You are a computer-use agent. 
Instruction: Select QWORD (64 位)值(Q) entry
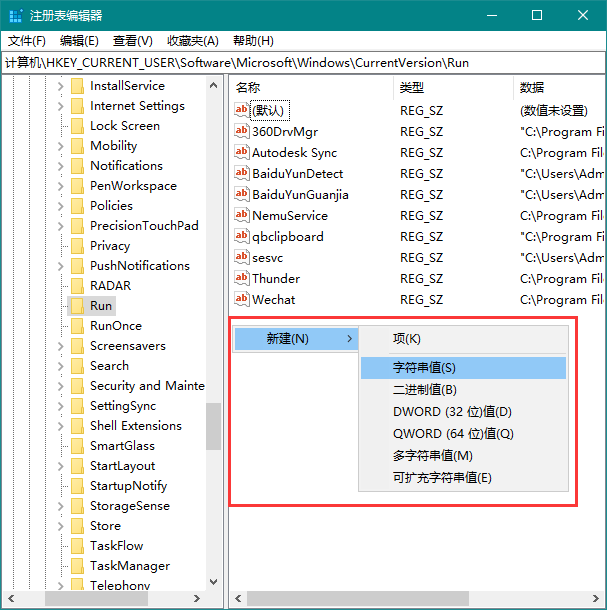463,434
